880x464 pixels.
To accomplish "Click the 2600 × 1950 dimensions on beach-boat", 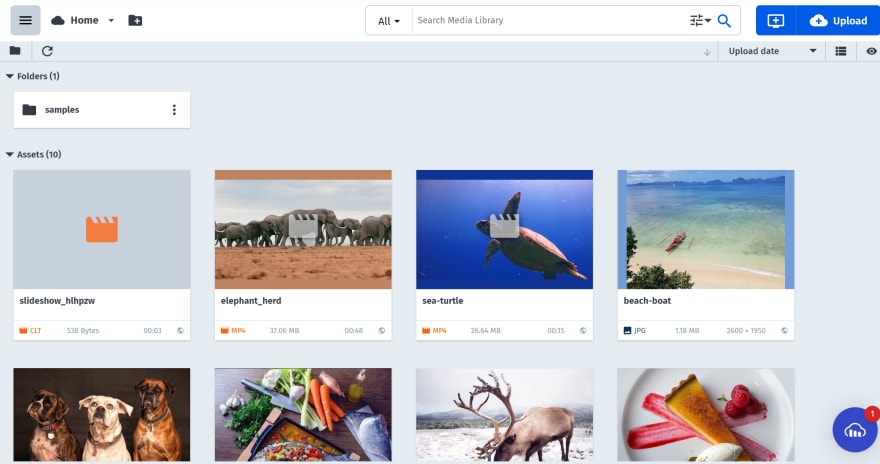I will coord(746,330).
